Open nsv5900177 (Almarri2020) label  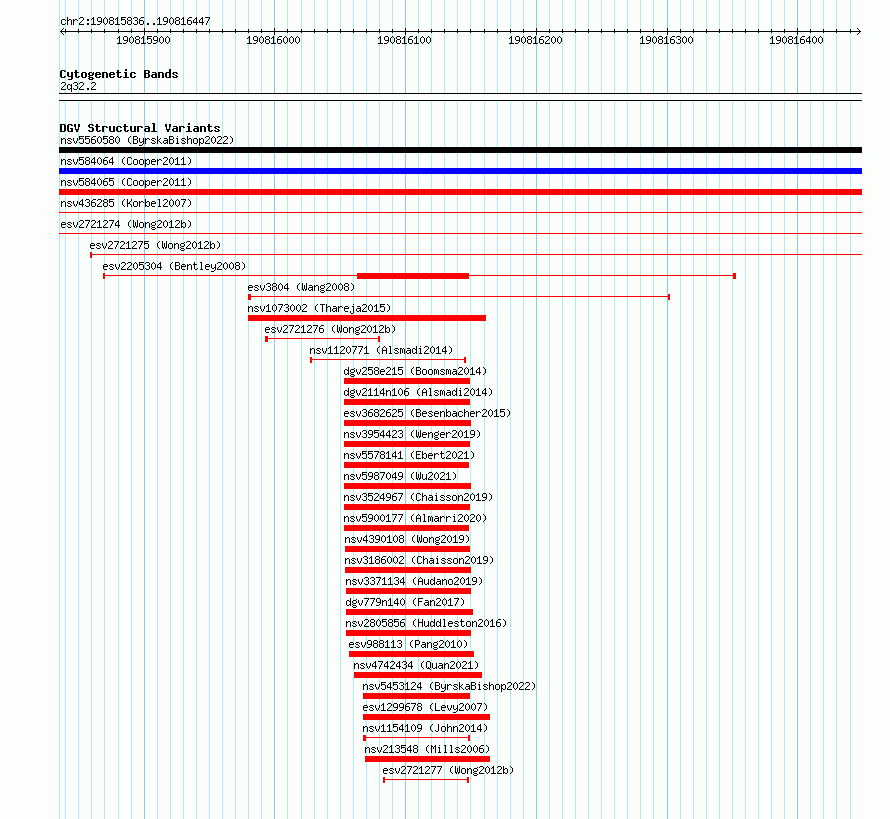point(415,518)
